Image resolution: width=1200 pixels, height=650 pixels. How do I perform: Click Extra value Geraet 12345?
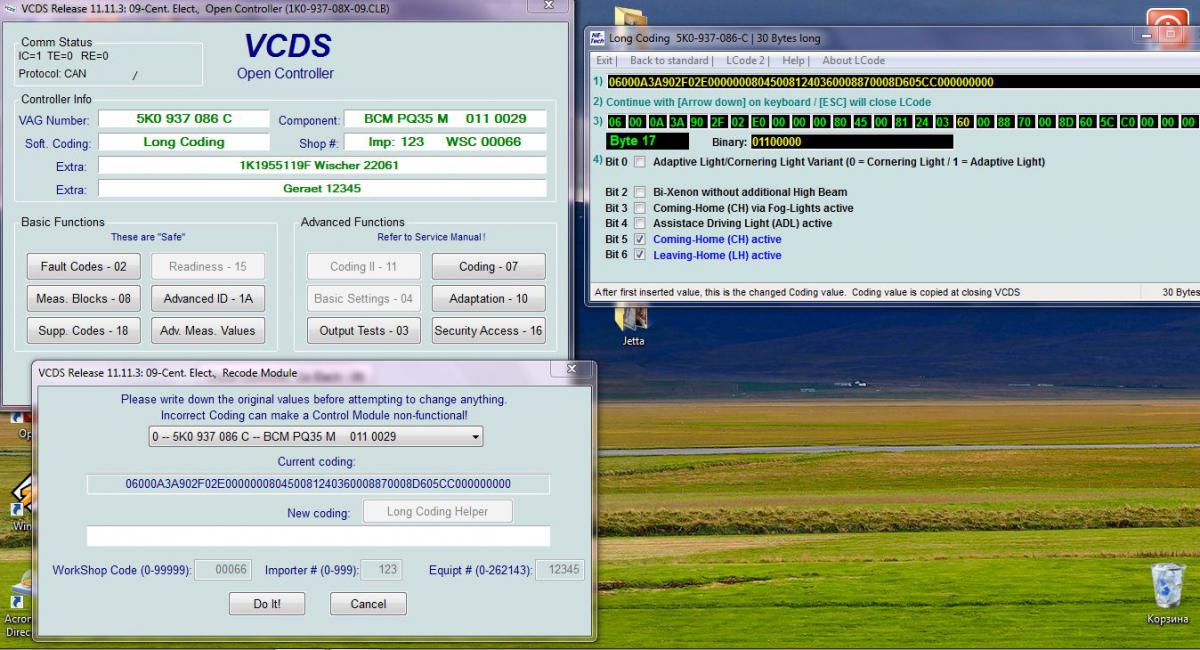pyautogui.click(x=322, y=188)
